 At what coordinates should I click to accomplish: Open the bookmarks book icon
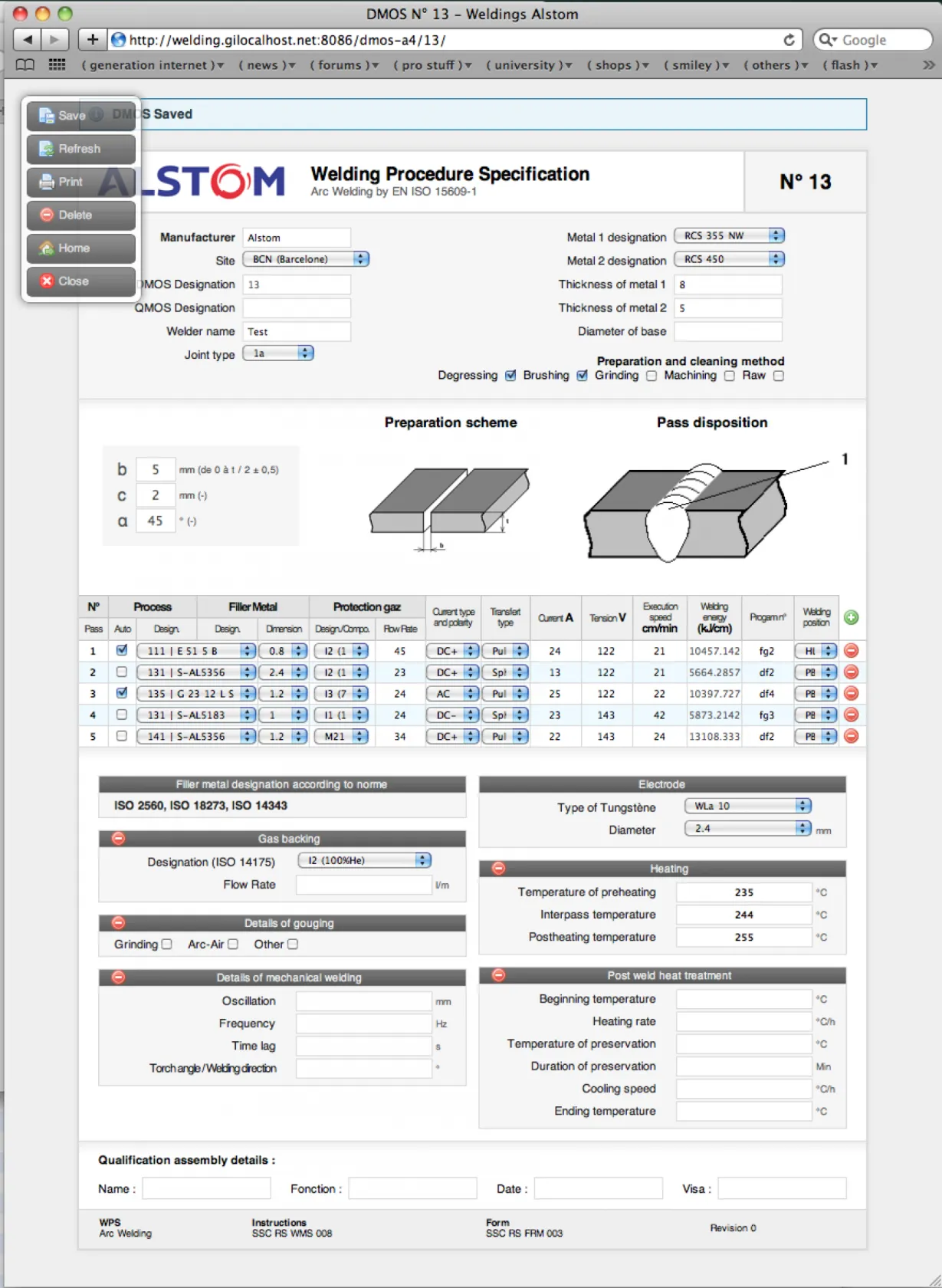pos(25,65)
